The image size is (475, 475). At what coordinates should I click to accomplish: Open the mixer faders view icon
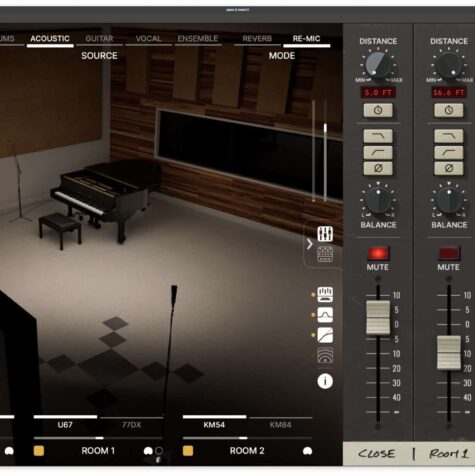click(325, 234)
